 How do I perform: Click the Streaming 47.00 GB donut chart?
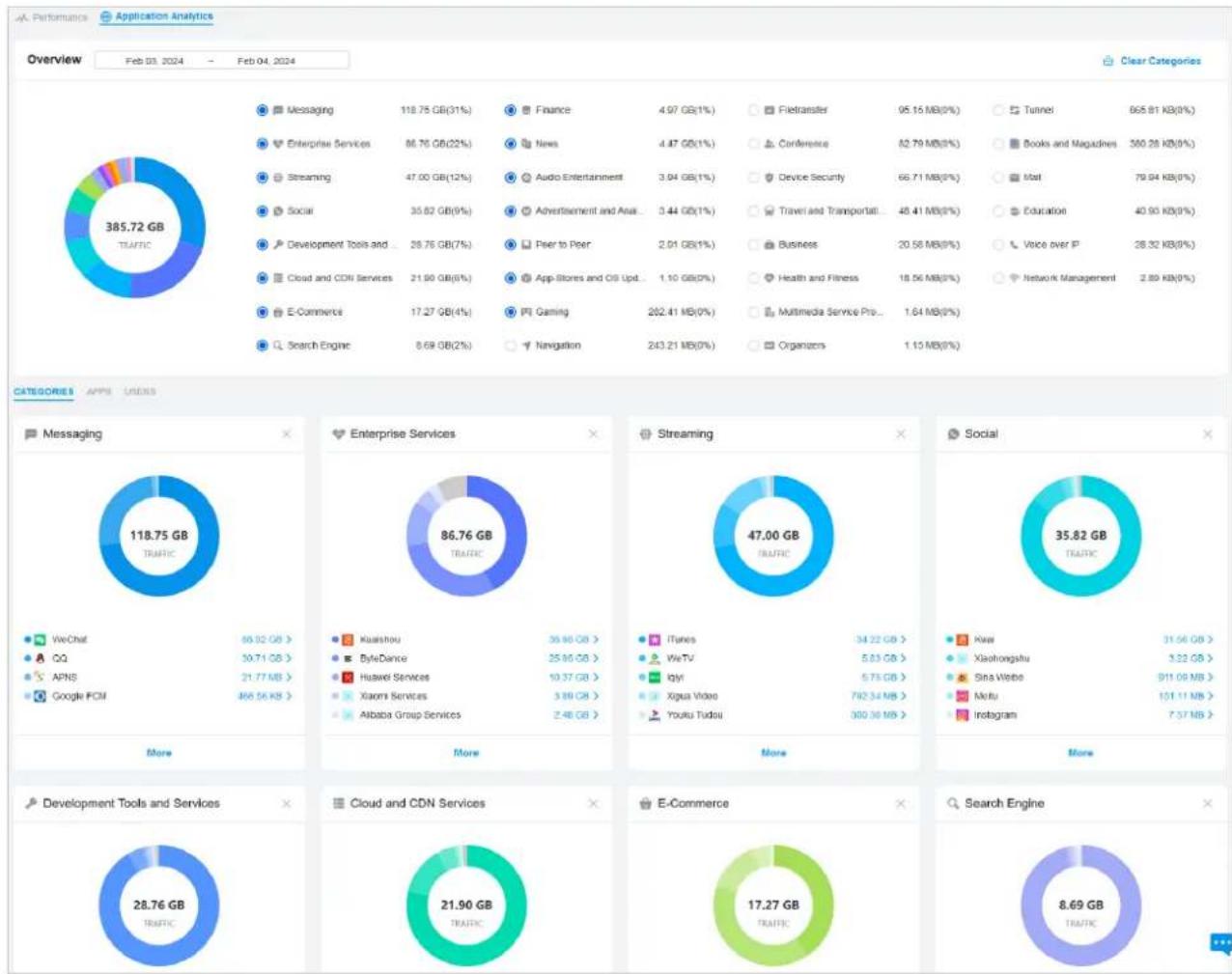pyautogui.click(x=773, y=536)
